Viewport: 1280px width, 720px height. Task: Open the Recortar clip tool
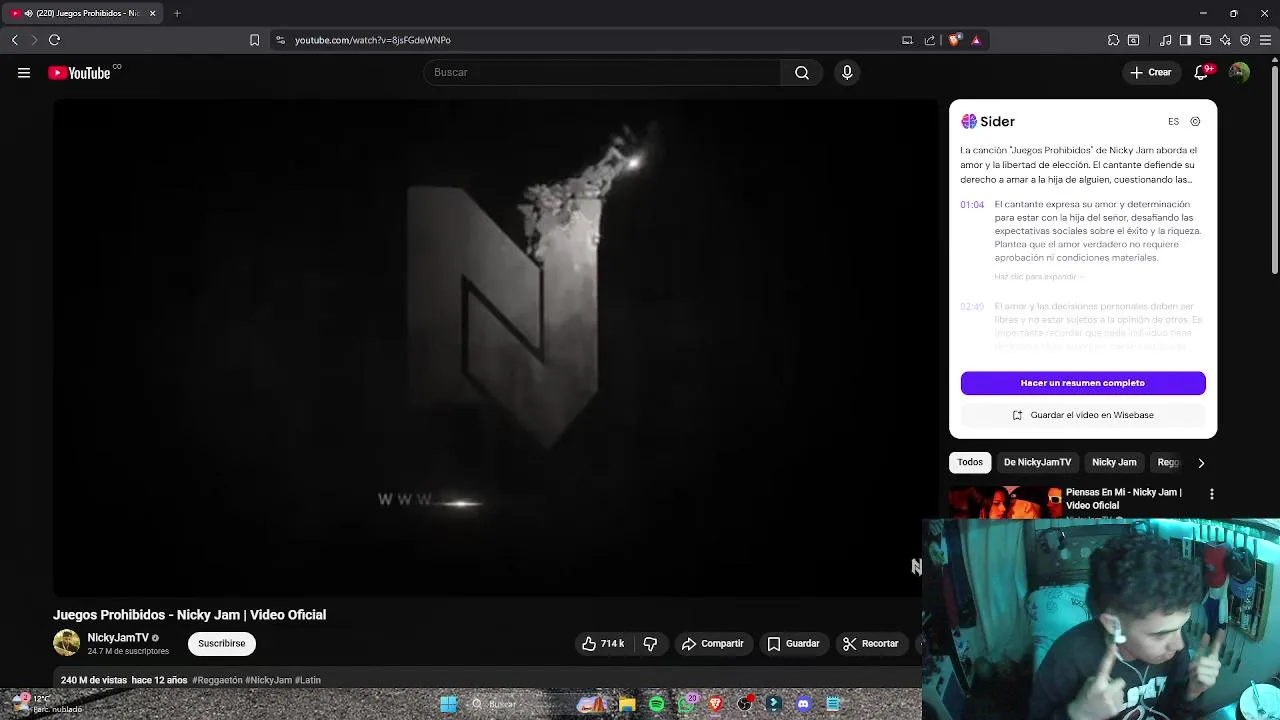[x=870, y=643]
